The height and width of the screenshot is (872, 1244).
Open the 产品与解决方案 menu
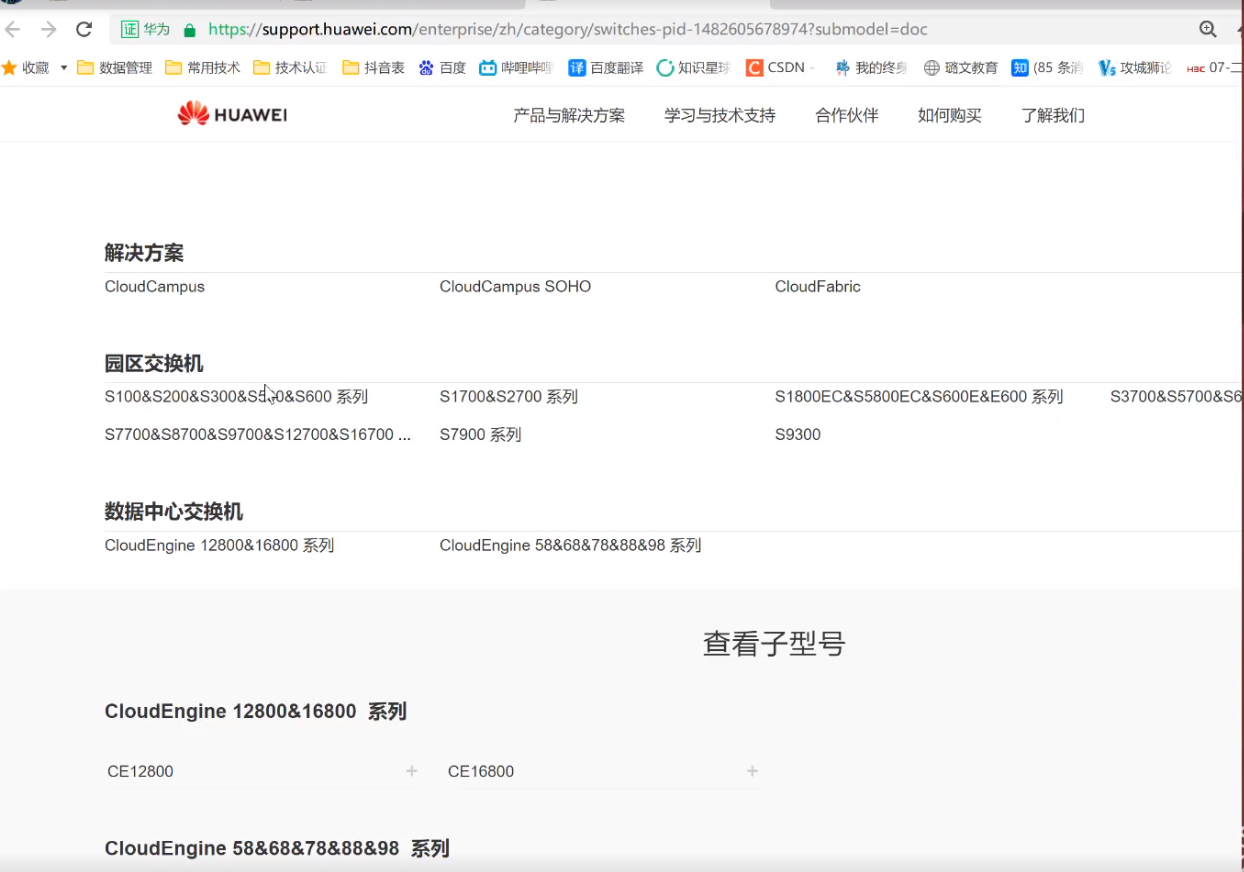click(569, 116)
